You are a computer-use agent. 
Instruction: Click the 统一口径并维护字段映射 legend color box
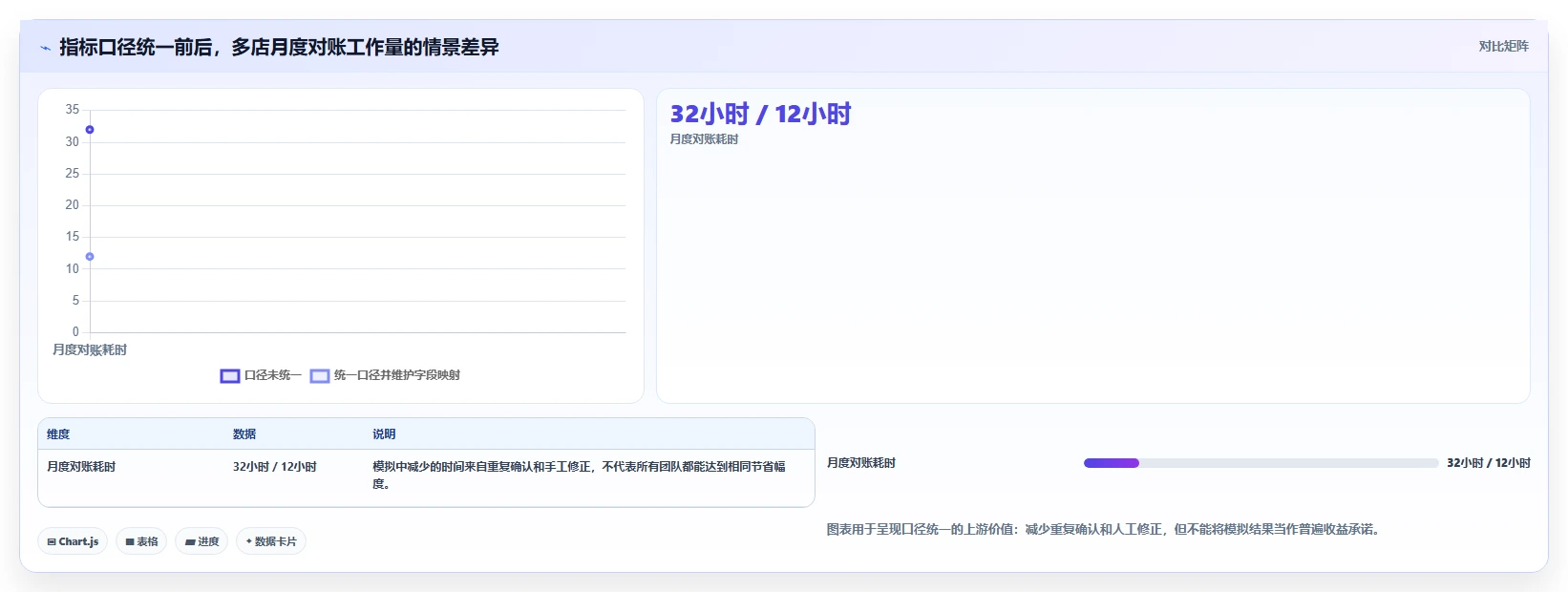319,375
